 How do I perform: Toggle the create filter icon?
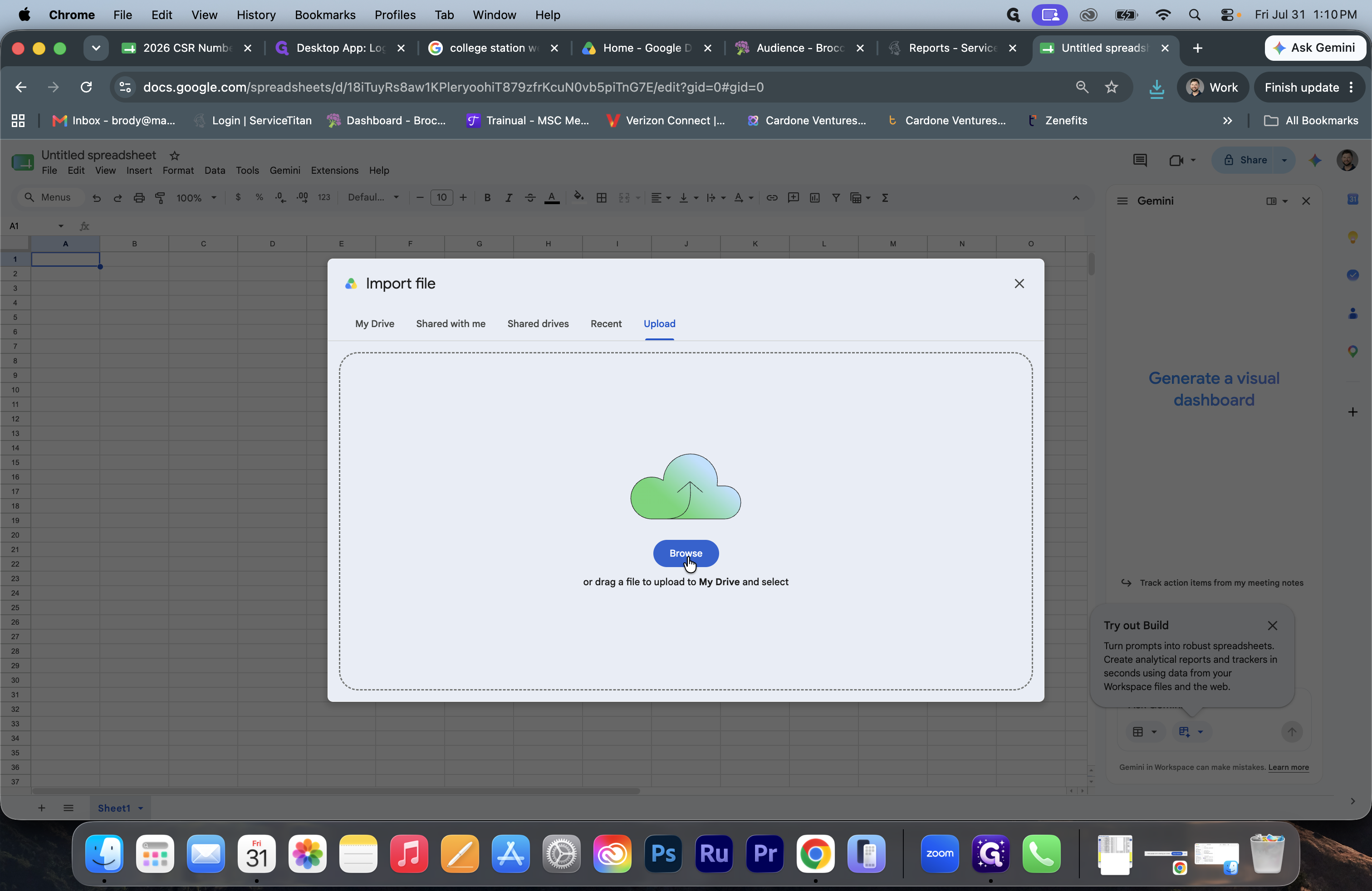click(836, 198)
